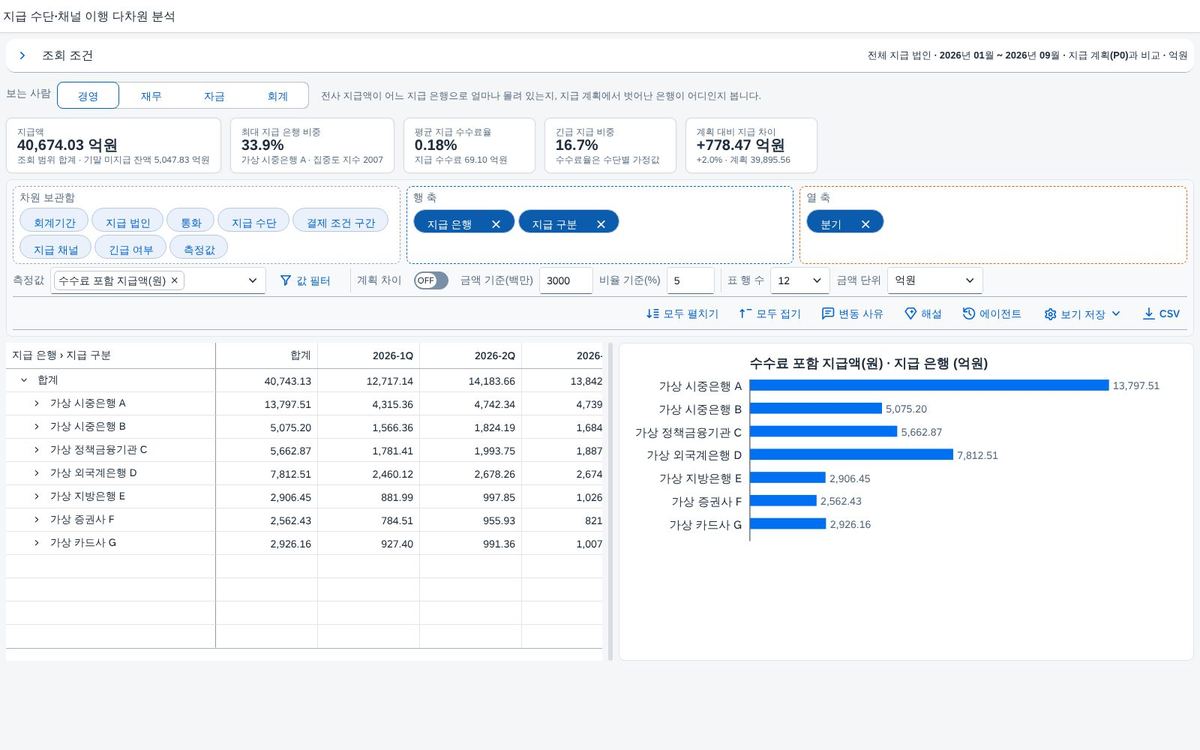Click the 가상 외국계은행 D chart bar
The width and height of the screenshot is (1200, 750).
[x=851, y=454]
